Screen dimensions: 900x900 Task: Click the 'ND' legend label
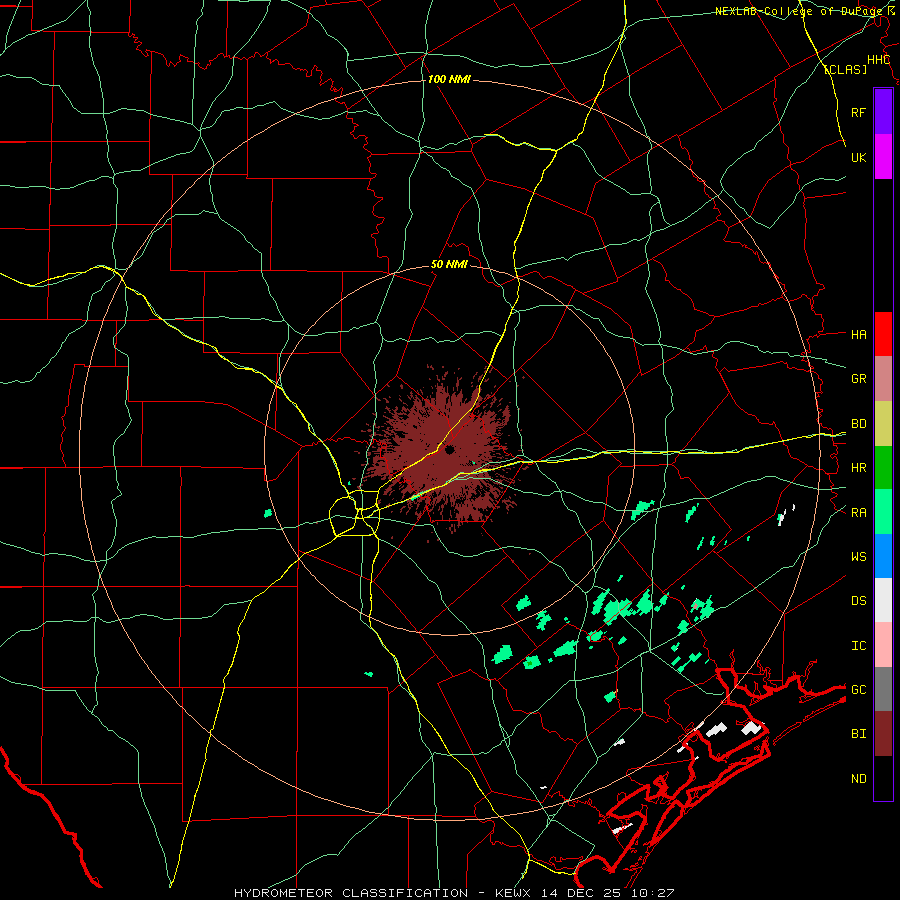[x=858, y=779]
